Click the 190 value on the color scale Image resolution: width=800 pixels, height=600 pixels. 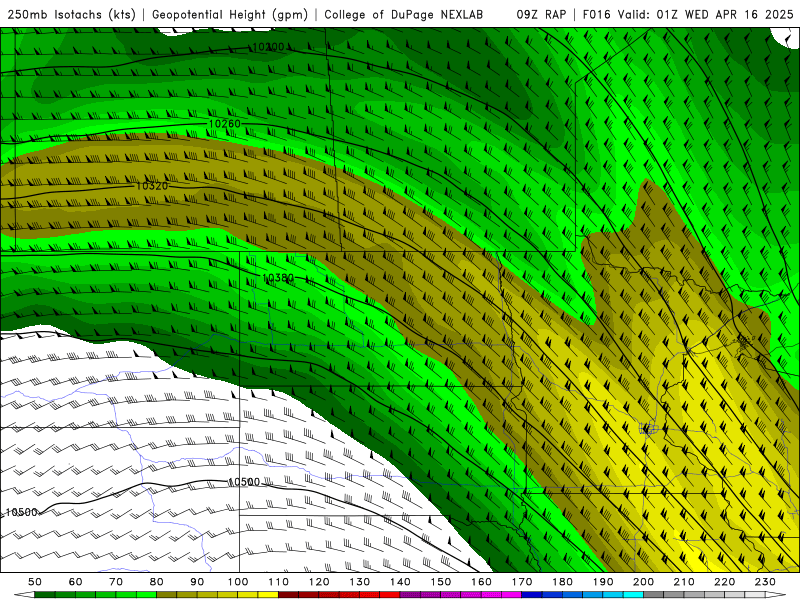(x=604, y=582)
